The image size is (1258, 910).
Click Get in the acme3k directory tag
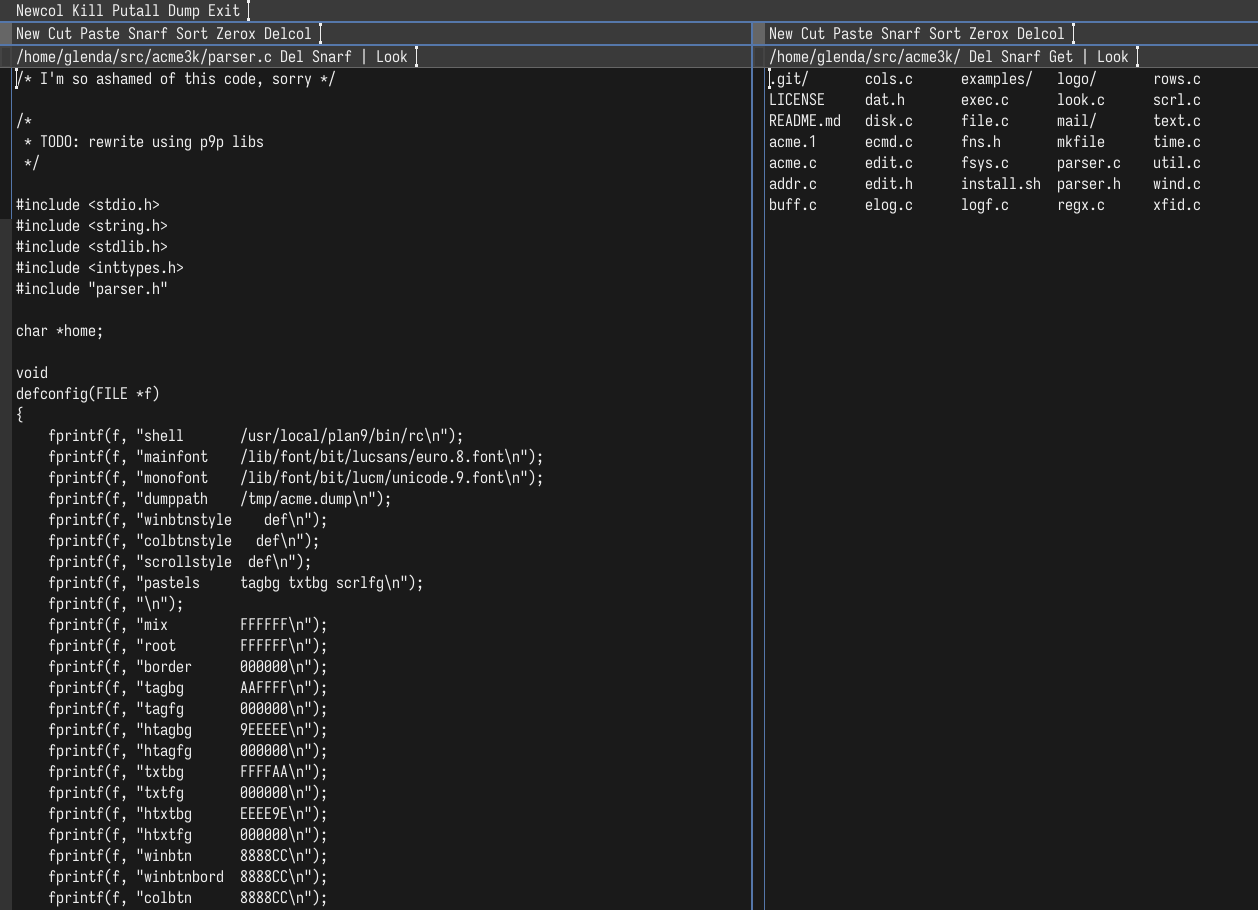[x=1061, y=57]
